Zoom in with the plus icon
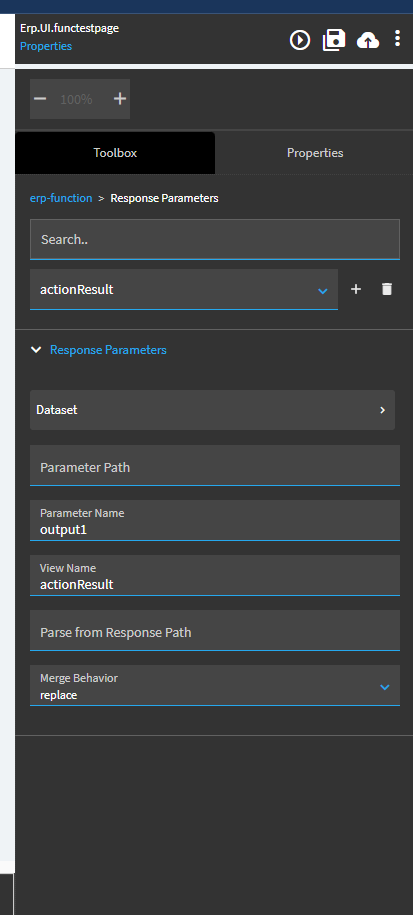This screenshot has height=915, width=413. [120, 99]
